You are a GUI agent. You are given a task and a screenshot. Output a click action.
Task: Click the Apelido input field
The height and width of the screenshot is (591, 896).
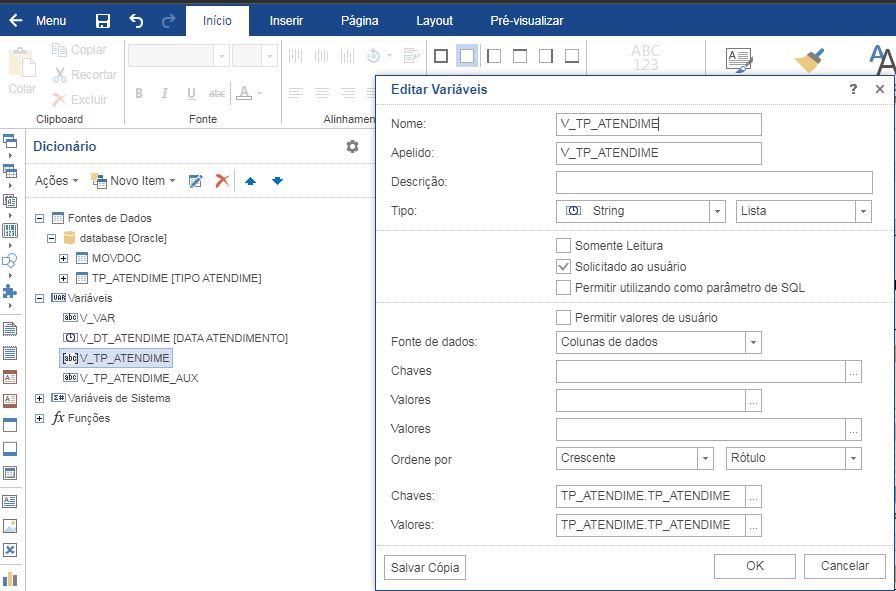tap(658, 153)
